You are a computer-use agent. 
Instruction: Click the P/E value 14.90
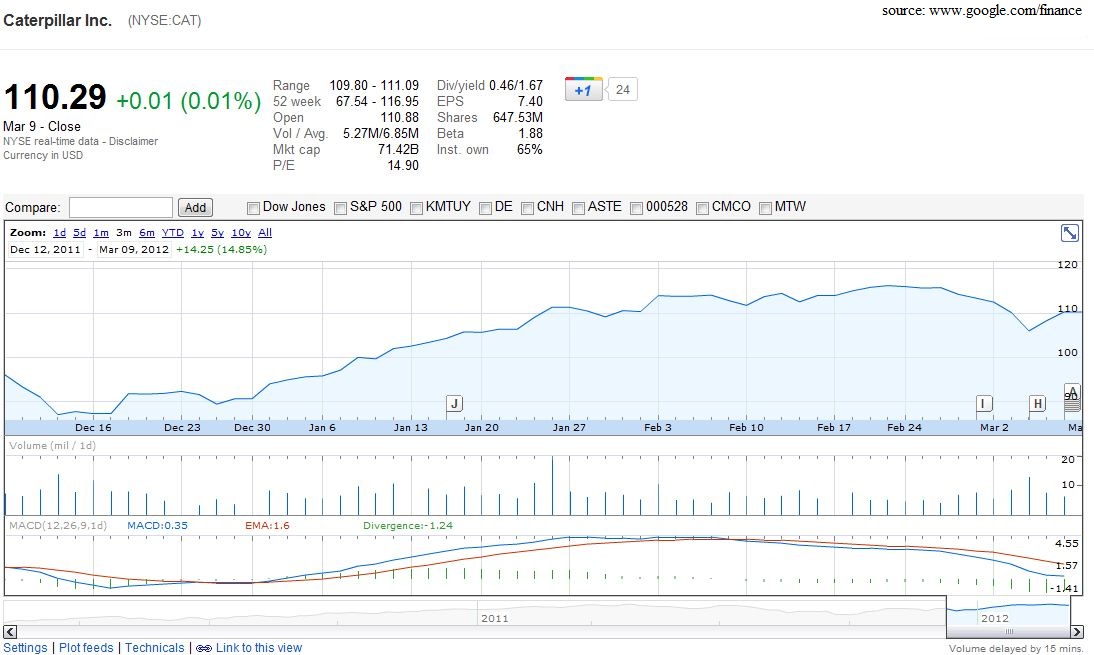coord(403,165)
